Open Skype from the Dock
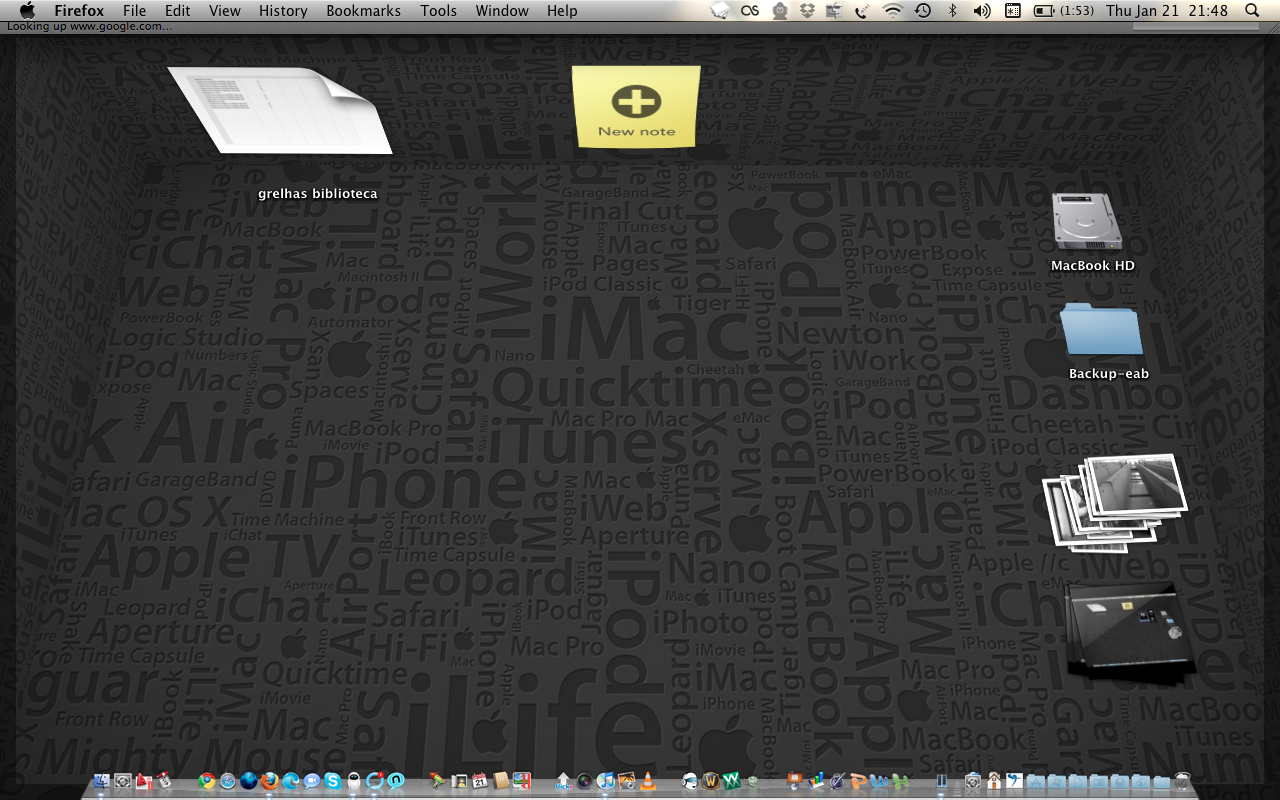1280x800 pixels. point(332,780)
